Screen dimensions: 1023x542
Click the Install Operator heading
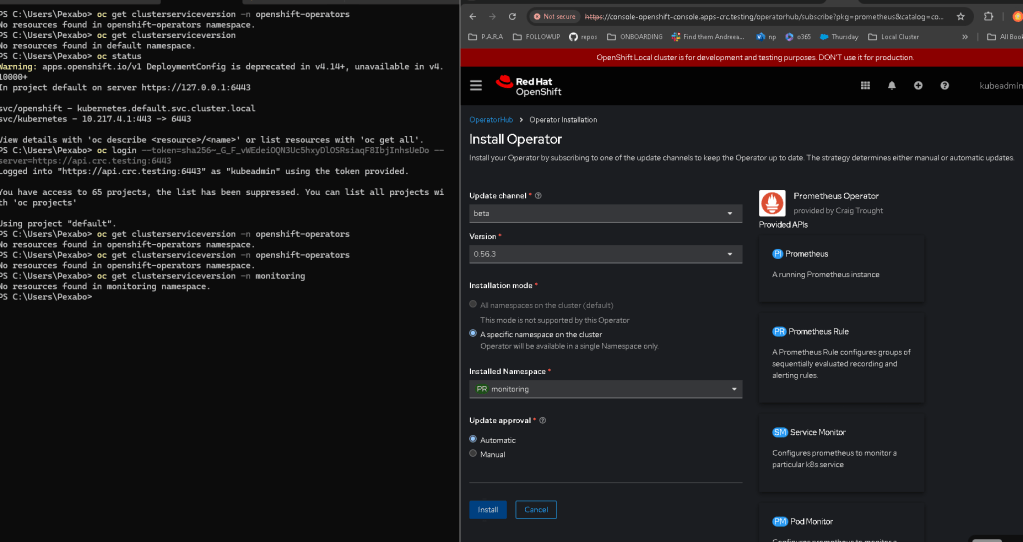tap(515, 140)
